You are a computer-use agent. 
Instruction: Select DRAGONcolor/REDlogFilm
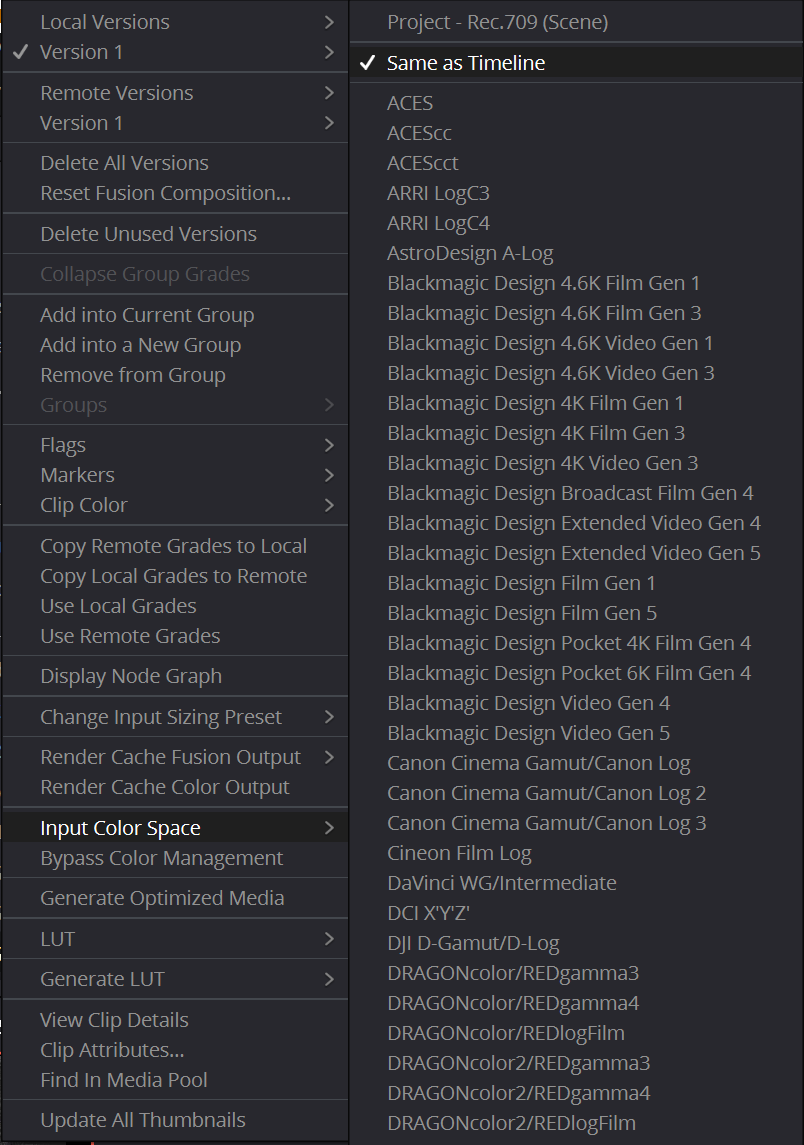pos(577,1033)
